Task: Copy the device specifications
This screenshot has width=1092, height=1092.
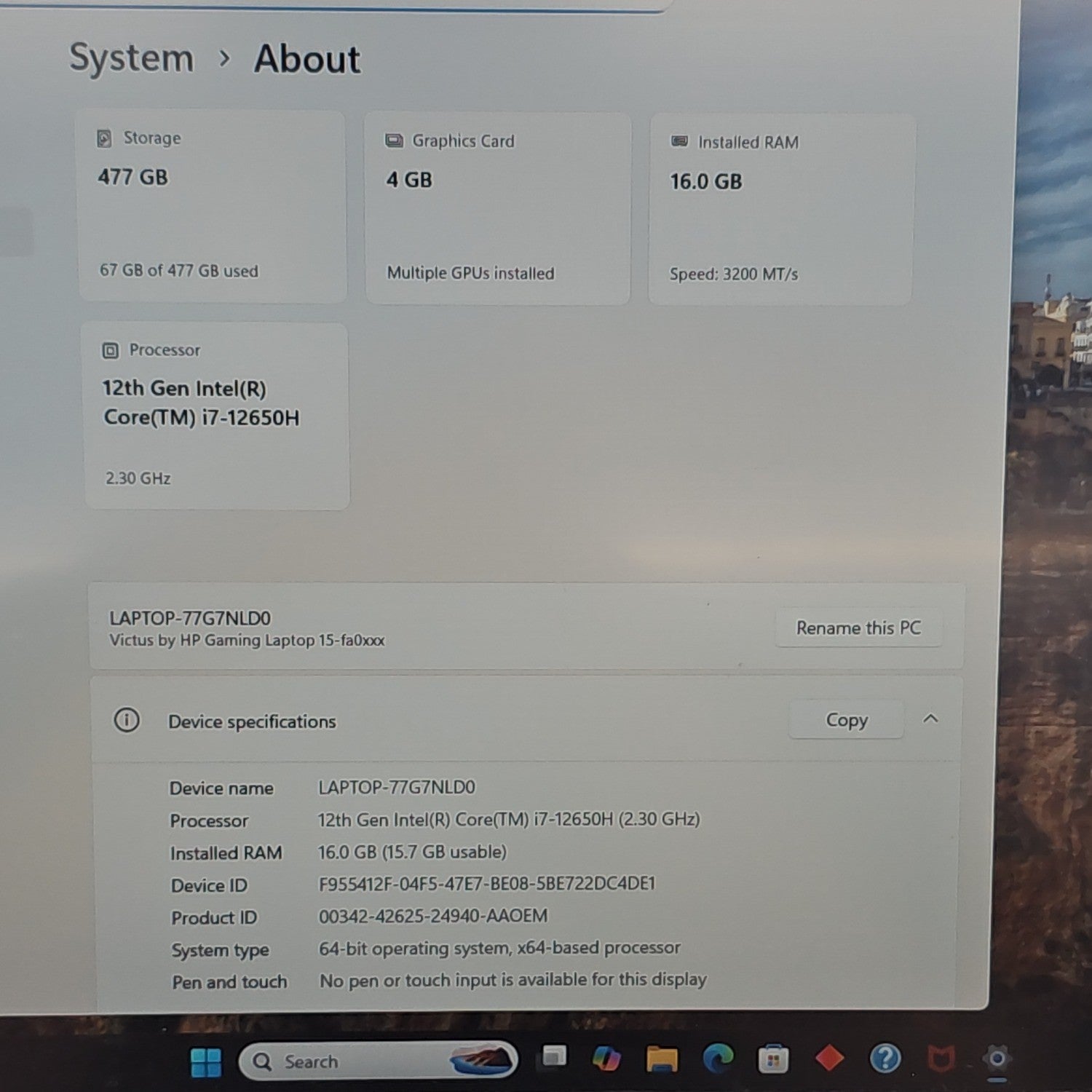Action: tap(847, 720)
